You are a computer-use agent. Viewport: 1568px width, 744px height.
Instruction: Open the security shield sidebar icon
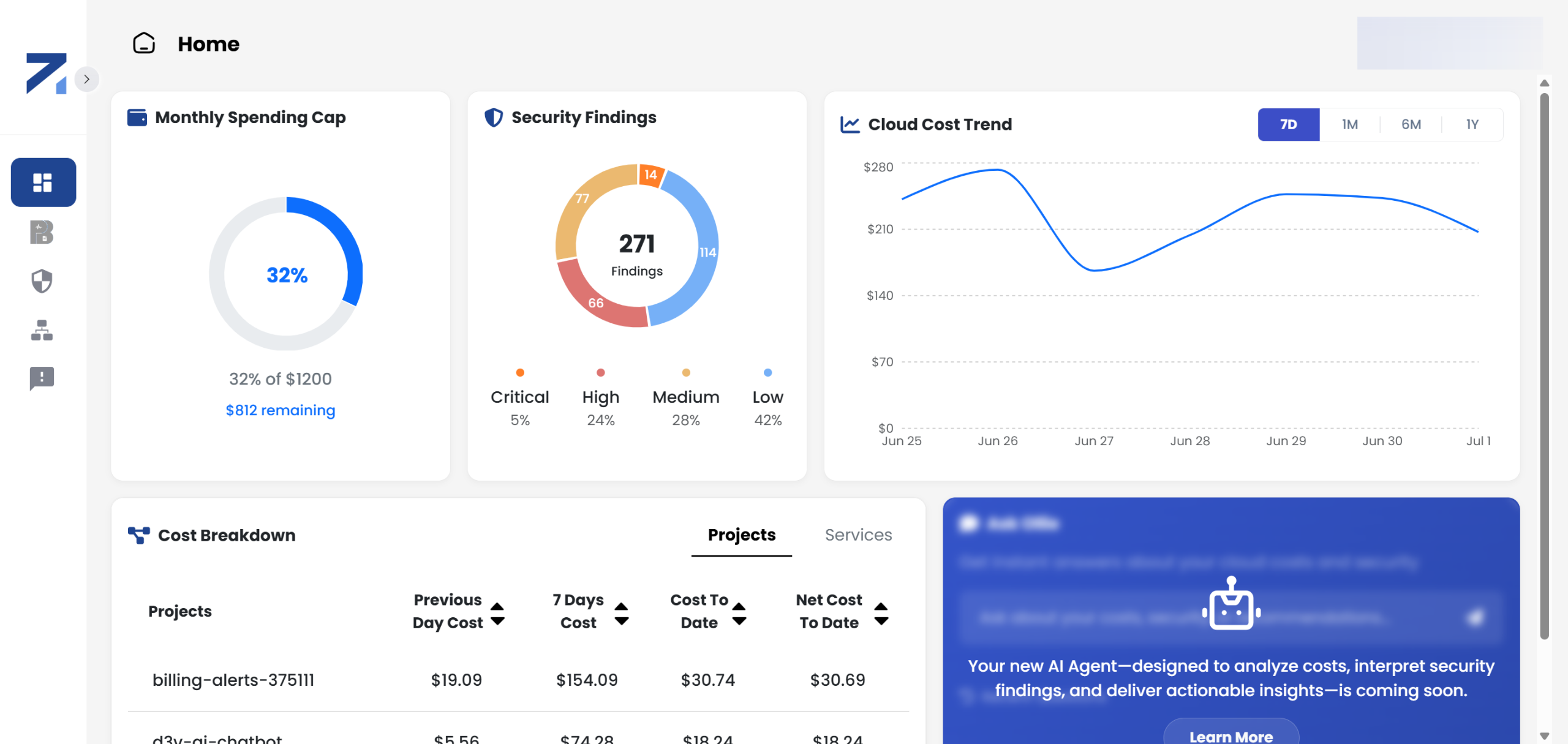coord(42,281)
